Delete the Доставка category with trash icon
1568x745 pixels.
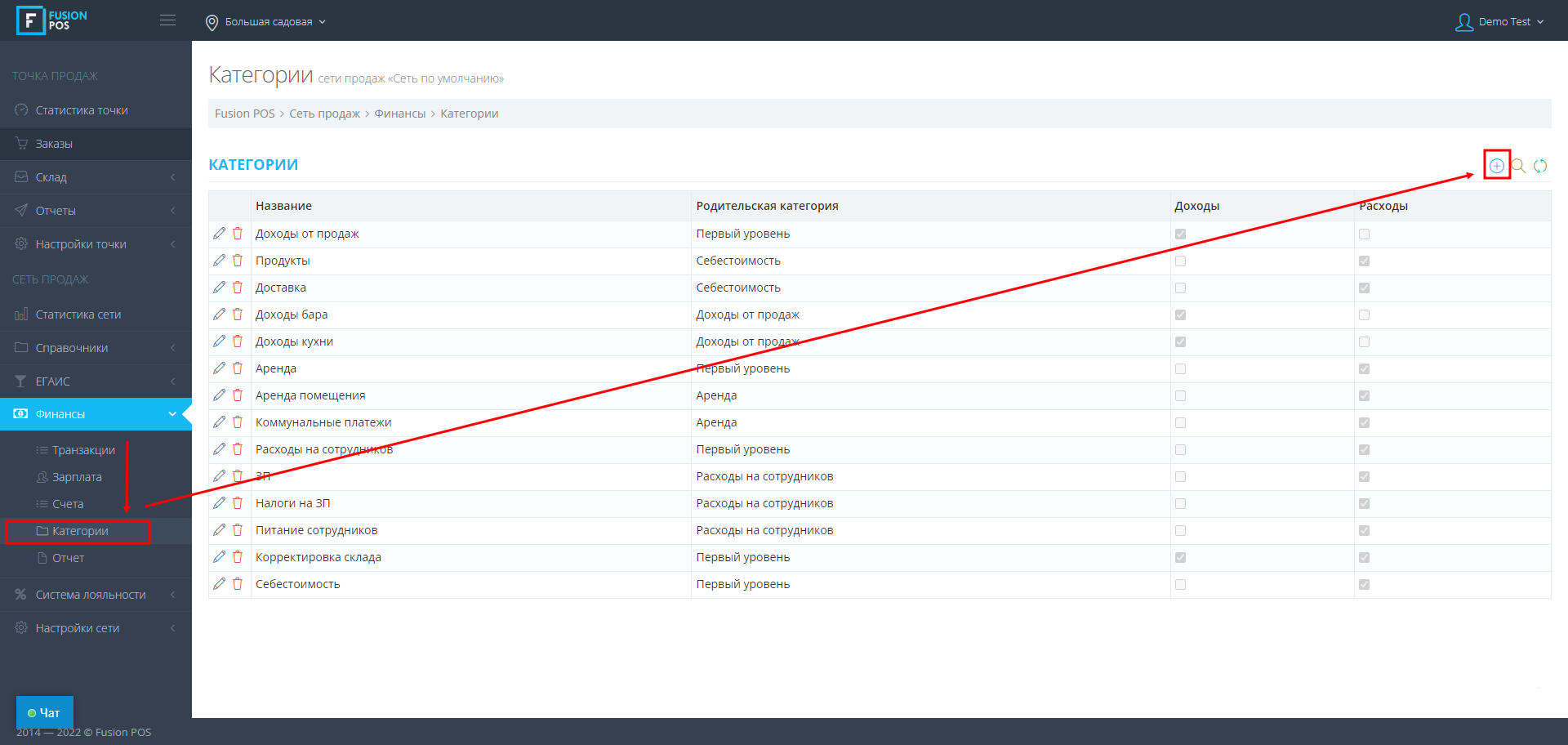tap(238, 288)
